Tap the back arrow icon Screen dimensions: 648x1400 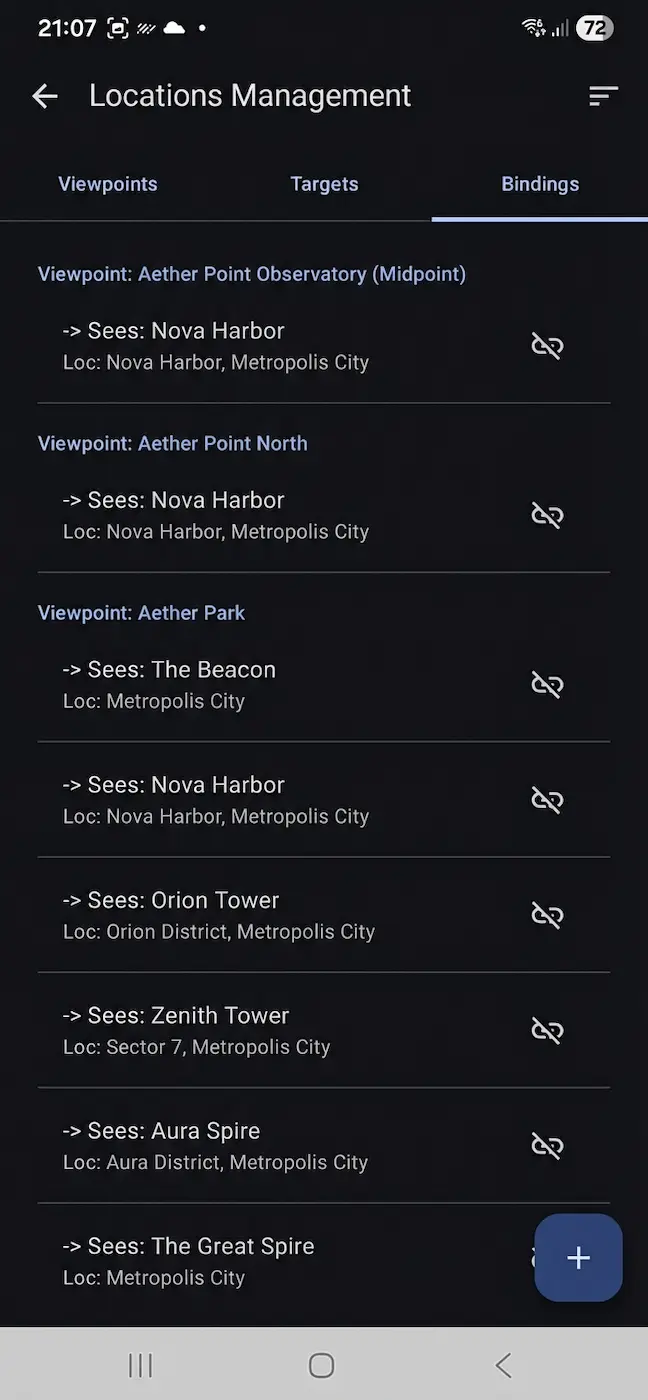(x=45, y=96)
